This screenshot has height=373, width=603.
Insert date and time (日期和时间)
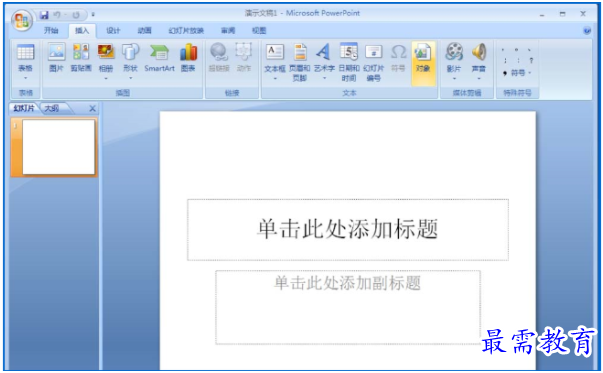(349, 62)
